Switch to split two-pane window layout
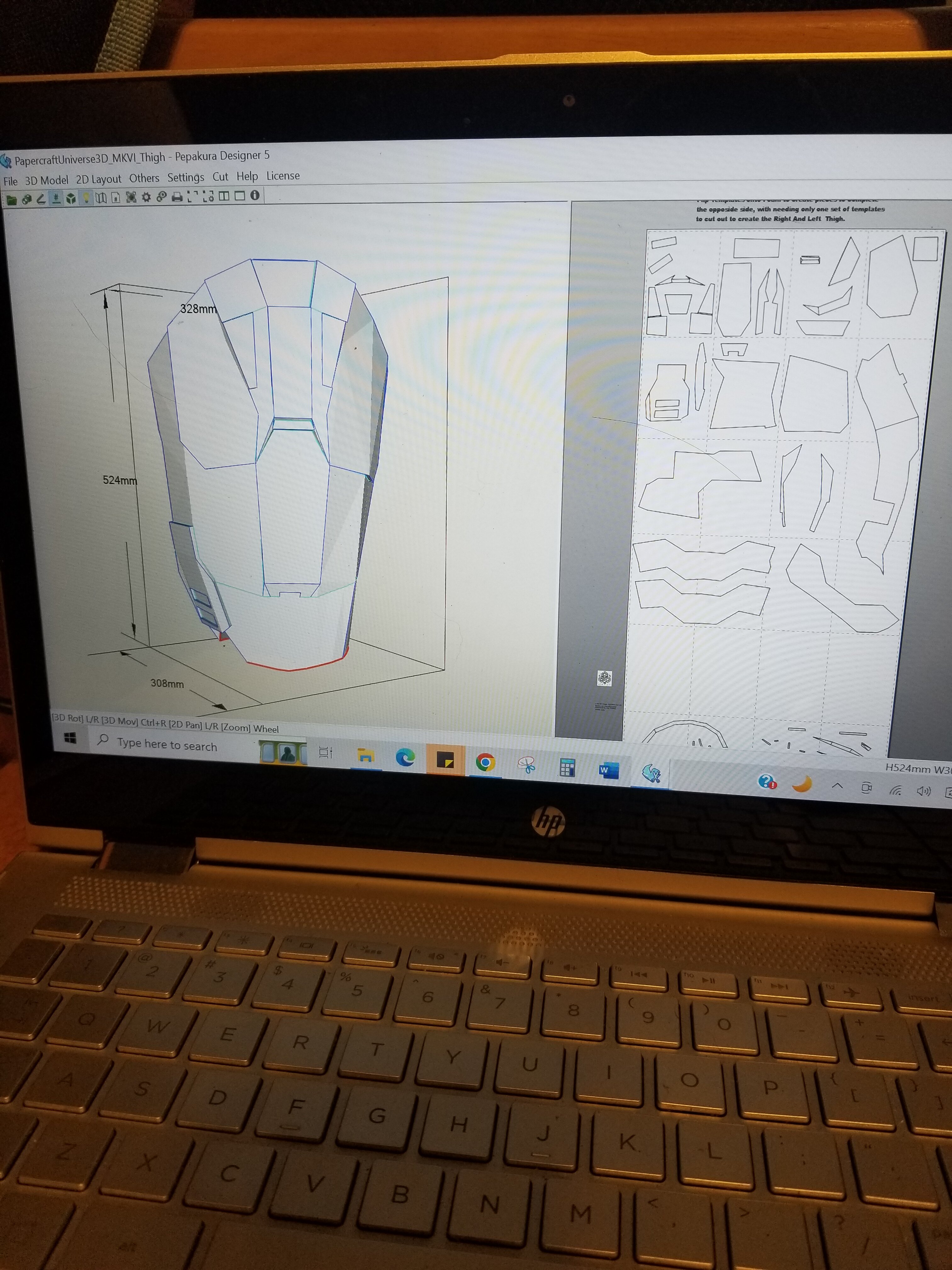 [224, 196]
